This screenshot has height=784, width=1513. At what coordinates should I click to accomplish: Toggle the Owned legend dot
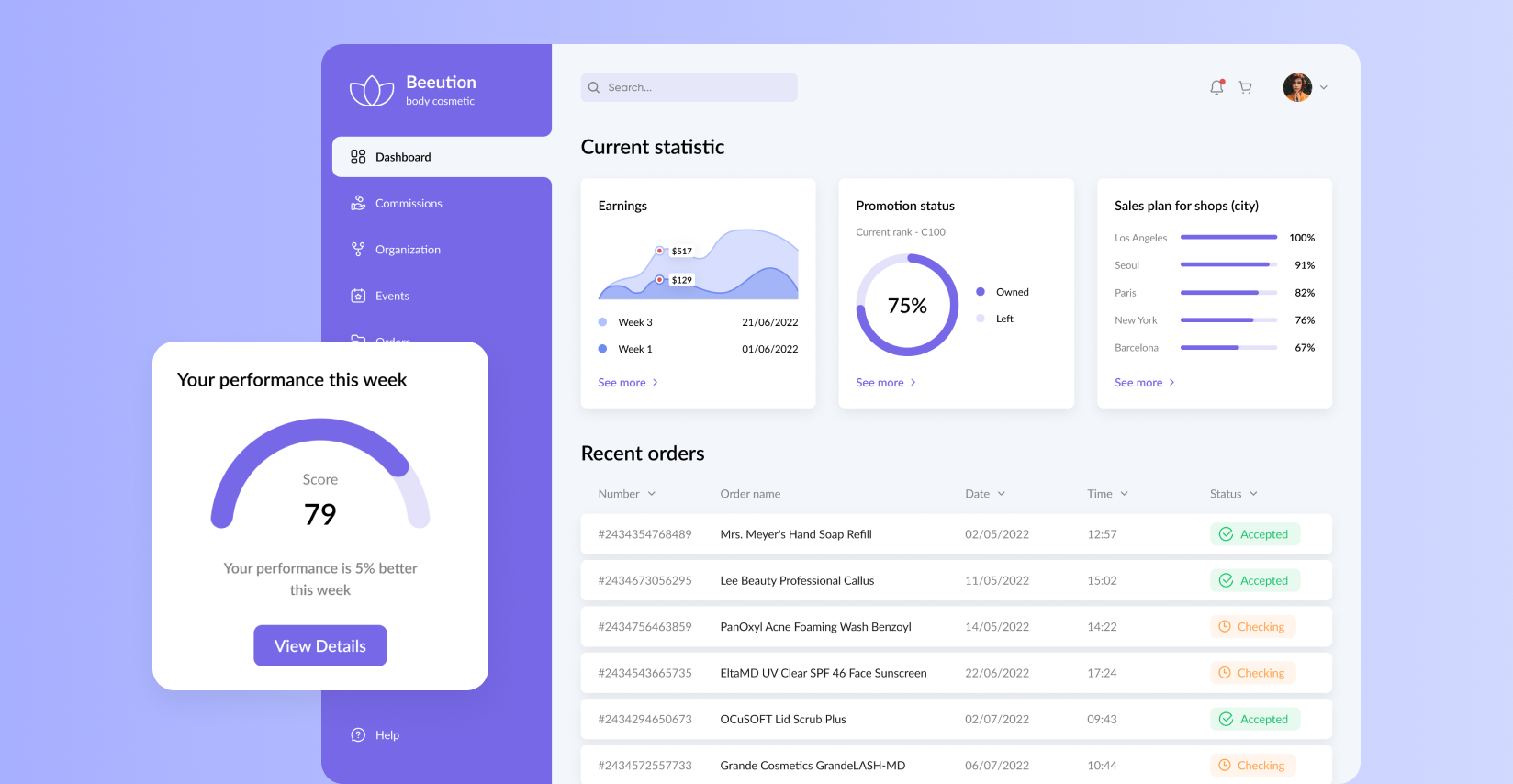pyautogui.click(x=981, y=292)
